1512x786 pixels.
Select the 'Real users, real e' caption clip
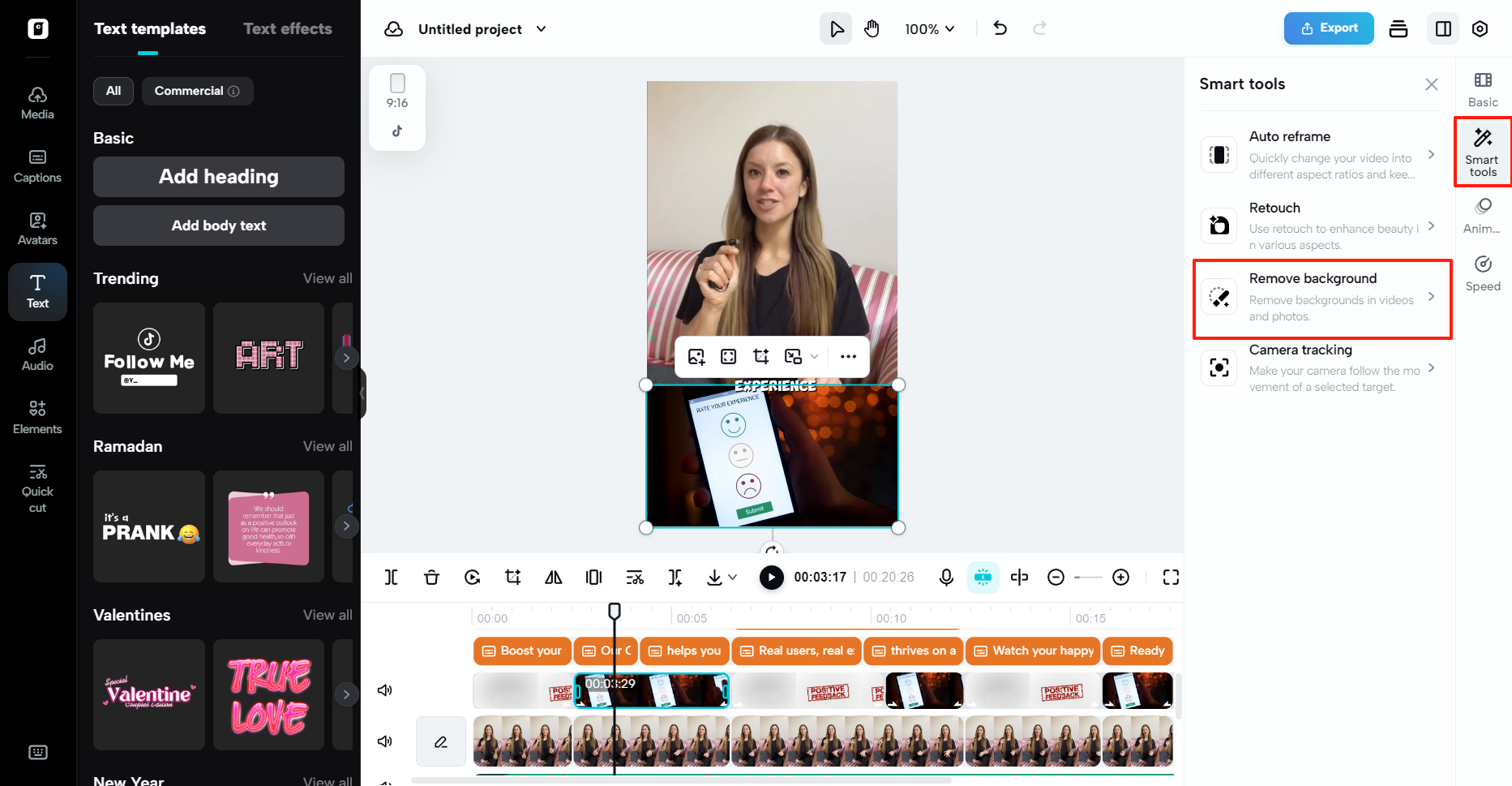click(798, 651)
